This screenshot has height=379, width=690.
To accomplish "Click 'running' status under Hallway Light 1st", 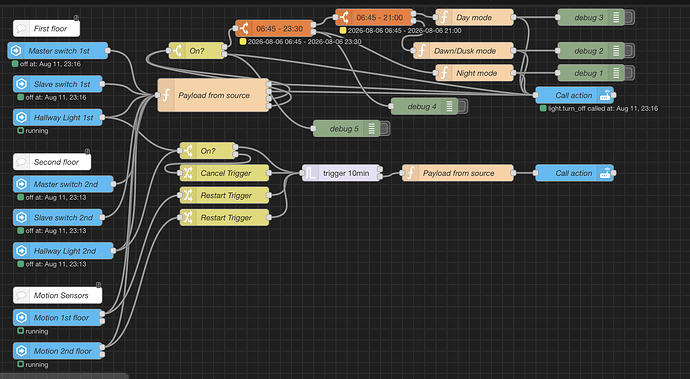I will 37,131.
